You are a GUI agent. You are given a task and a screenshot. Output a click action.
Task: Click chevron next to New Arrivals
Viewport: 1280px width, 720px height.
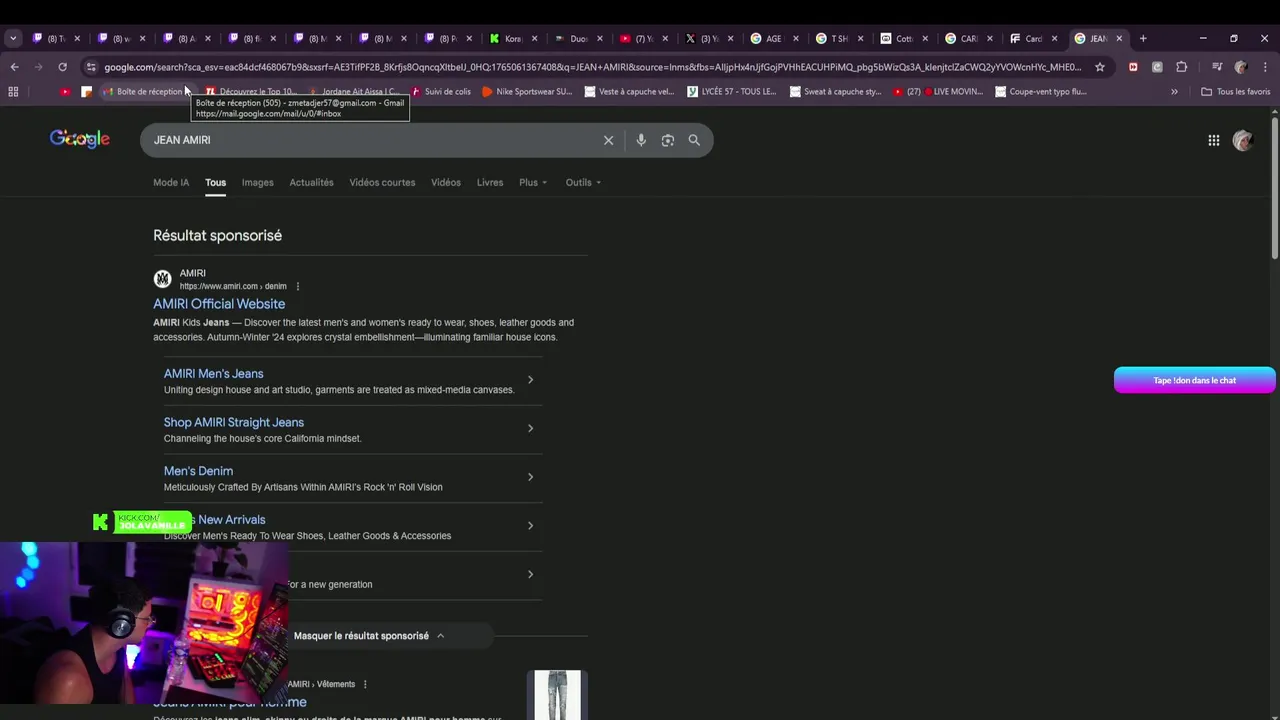pos(530,525)
